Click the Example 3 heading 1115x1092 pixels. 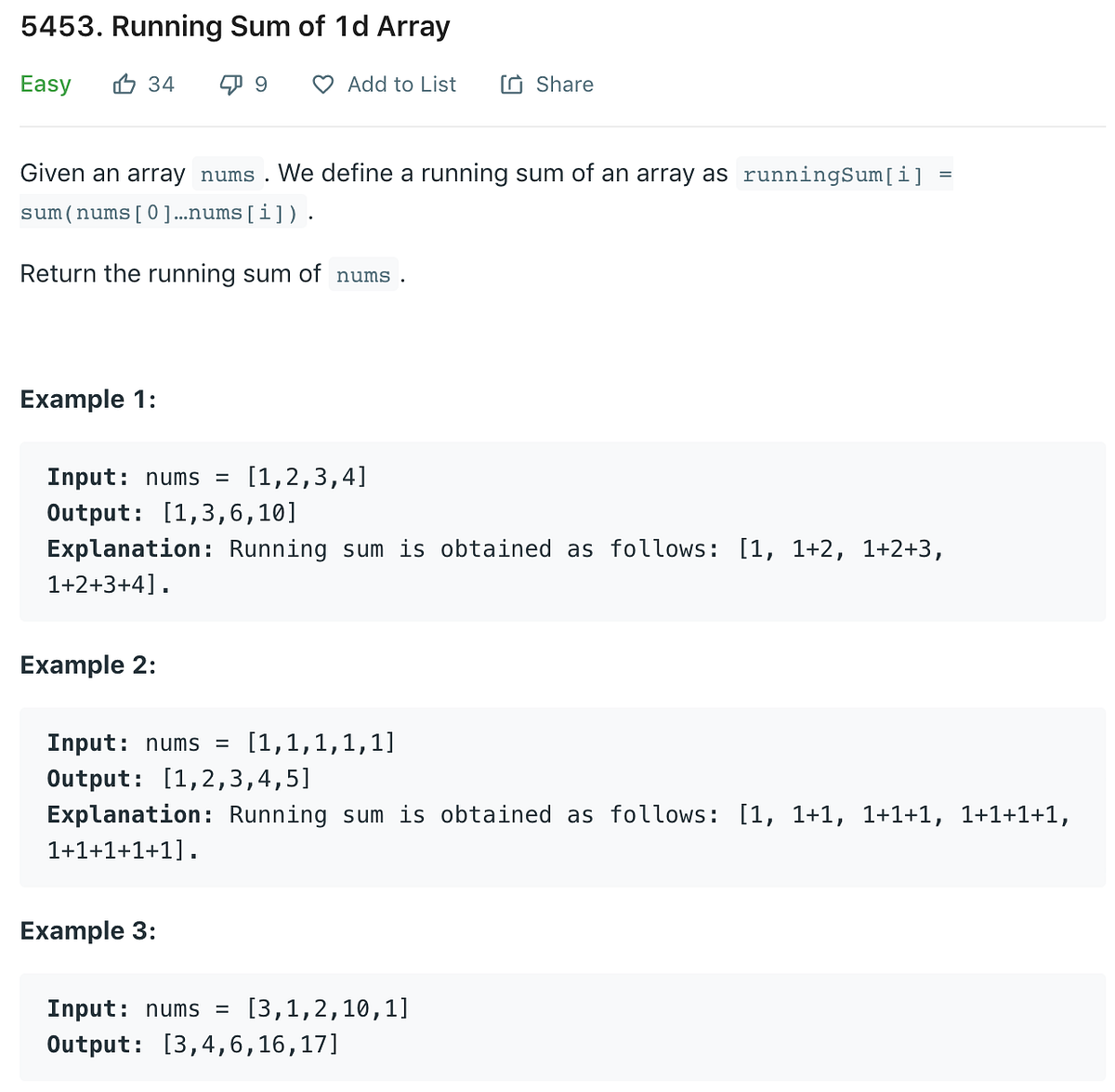click(88, 931)
